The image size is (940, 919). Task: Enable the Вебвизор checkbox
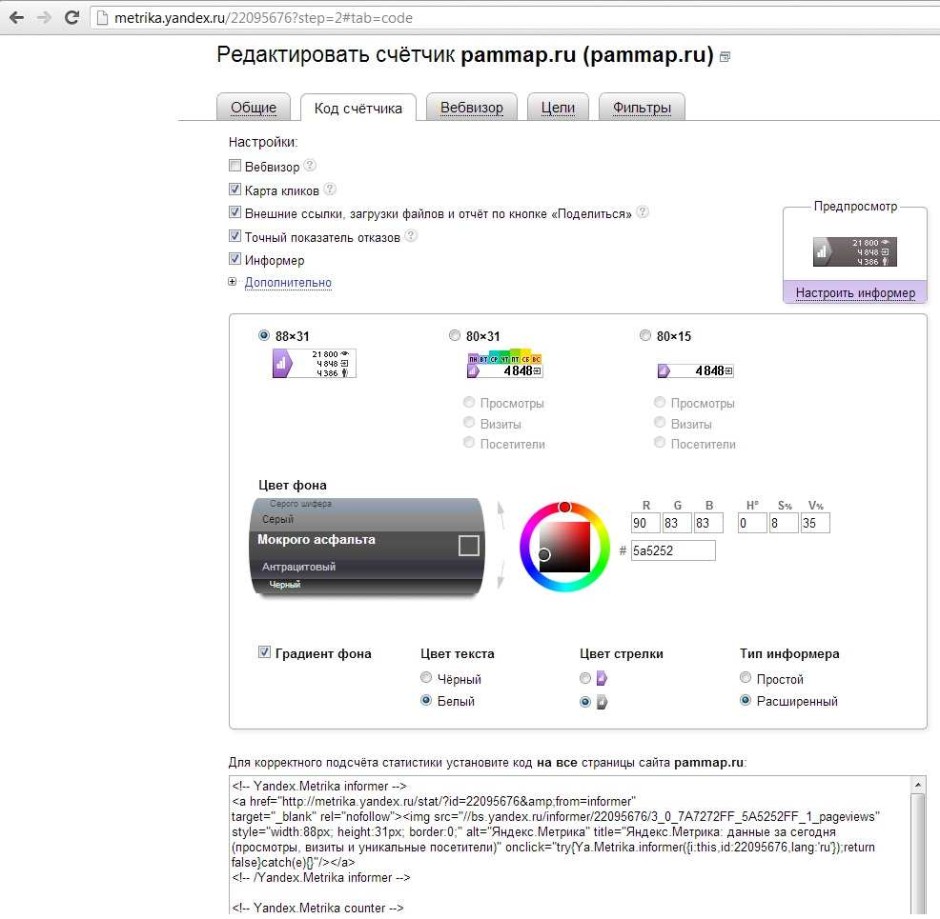[235, 165]
